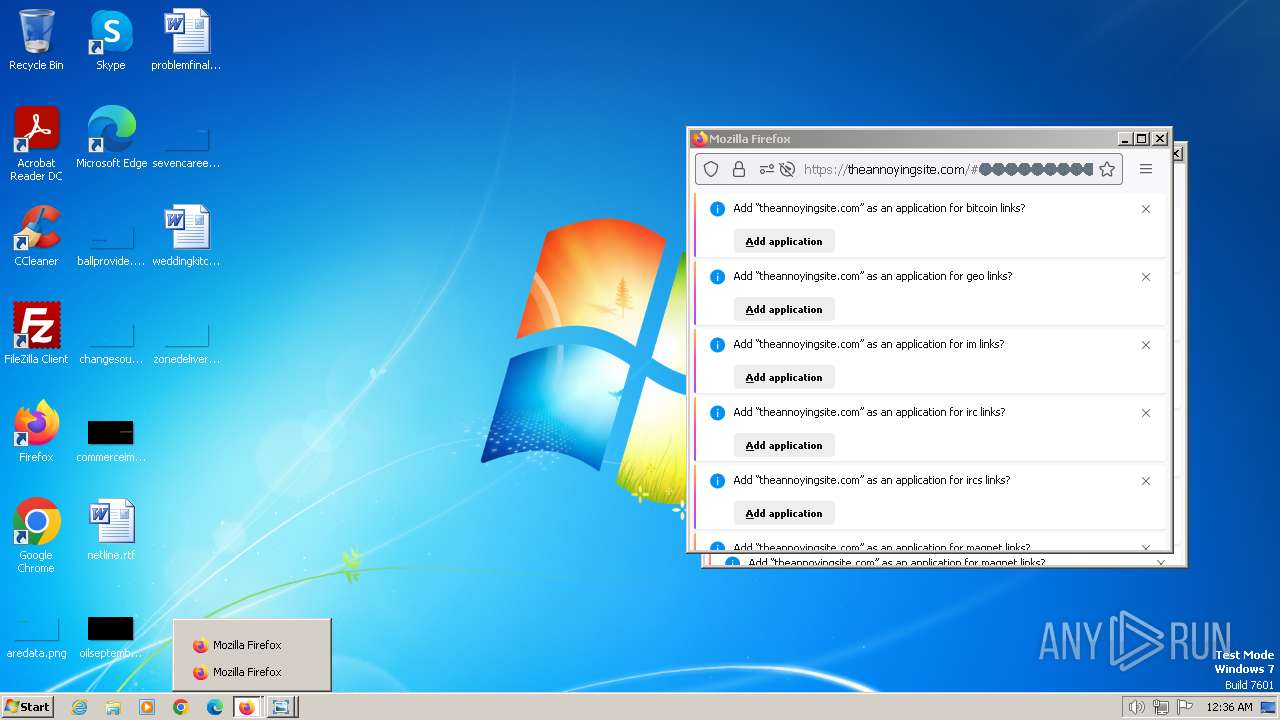
Task: Open Windows Explorer folder from taskbar
Action: click(113, 707)
